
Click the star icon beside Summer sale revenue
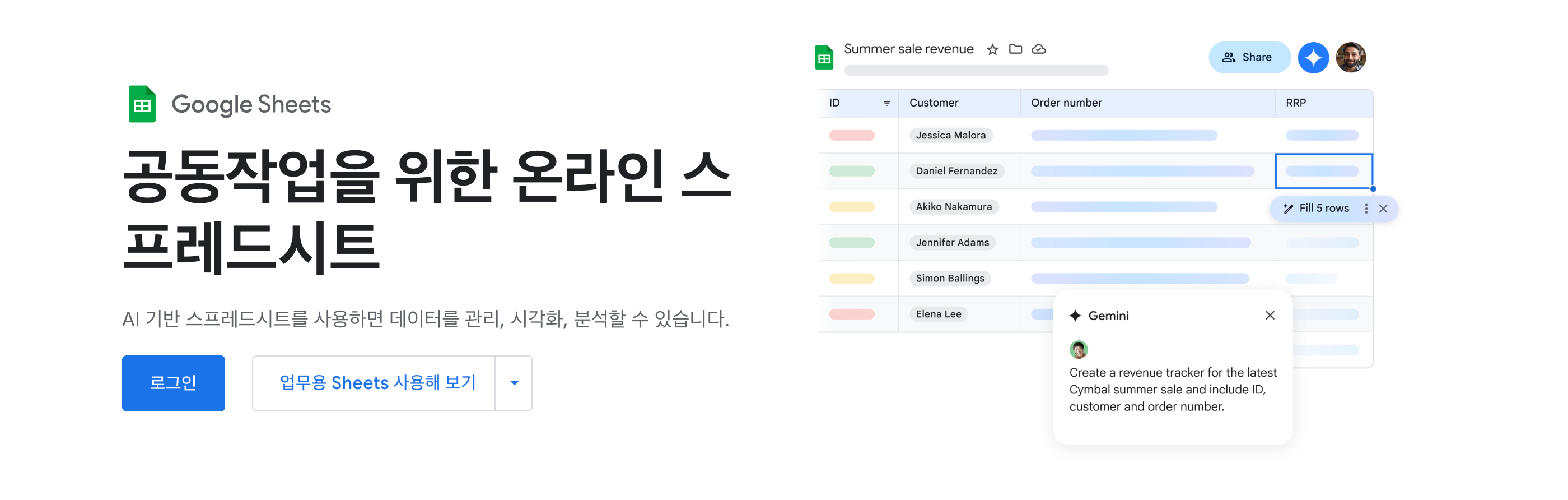click(992, 49)
